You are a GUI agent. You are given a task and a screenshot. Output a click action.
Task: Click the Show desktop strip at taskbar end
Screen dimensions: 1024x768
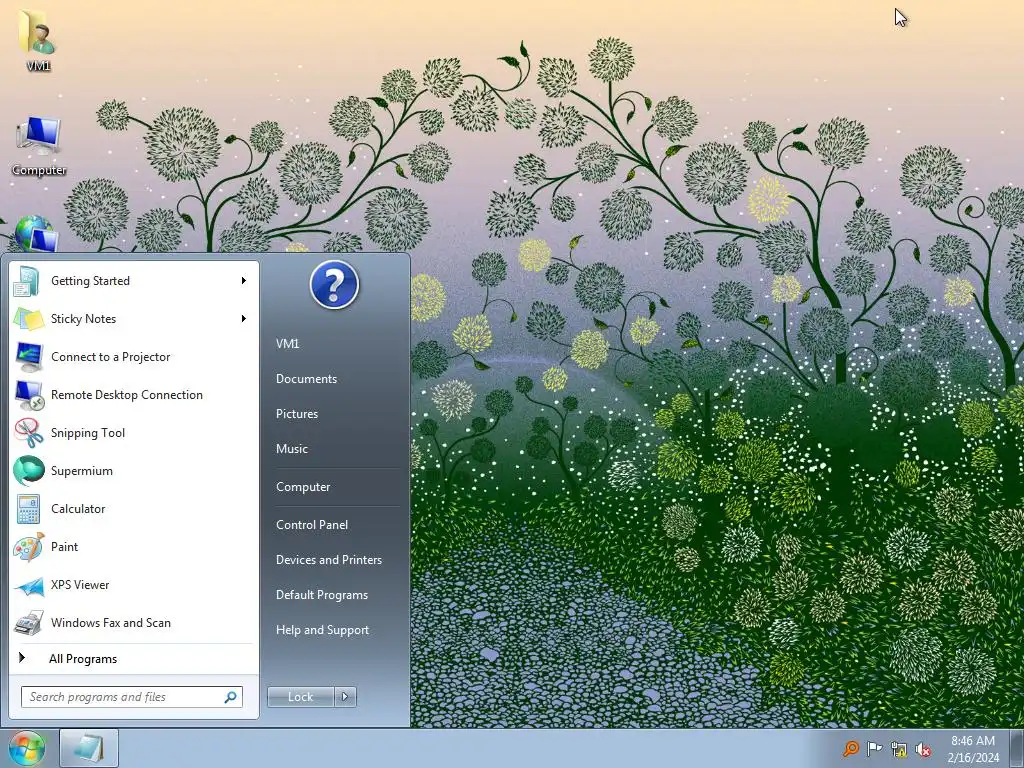[x=1017, y=748]
